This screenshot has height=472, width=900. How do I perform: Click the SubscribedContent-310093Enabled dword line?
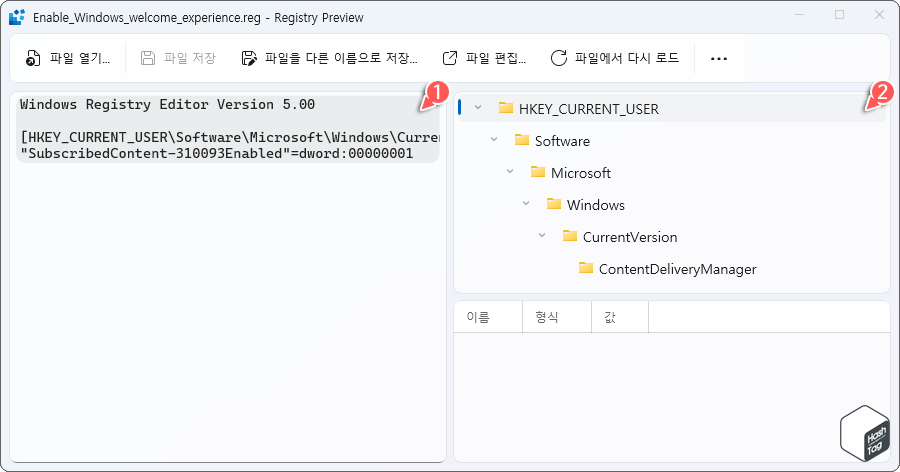click(x=216, y=153)
